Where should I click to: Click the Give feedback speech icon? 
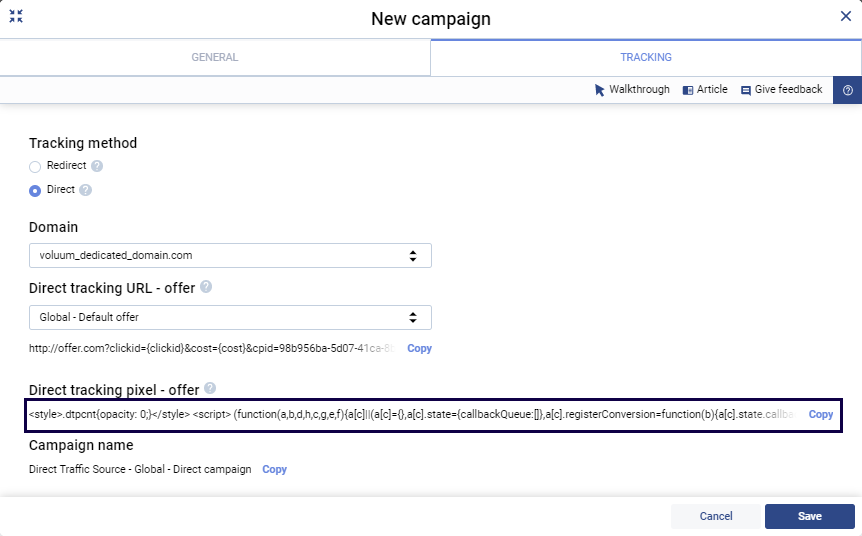point(746,90)
